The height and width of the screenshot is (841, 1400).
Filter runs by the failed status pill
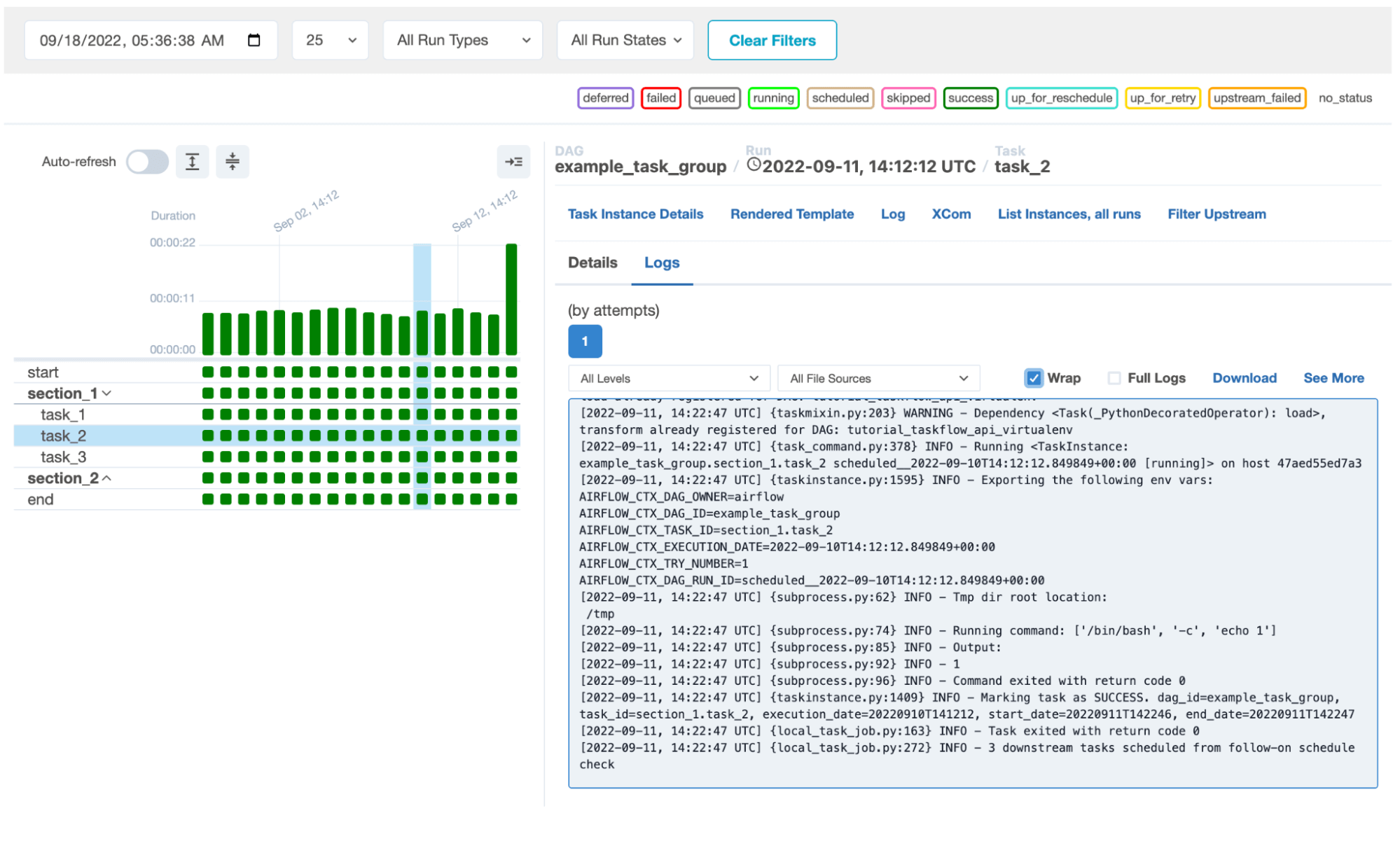pos(660,98)
